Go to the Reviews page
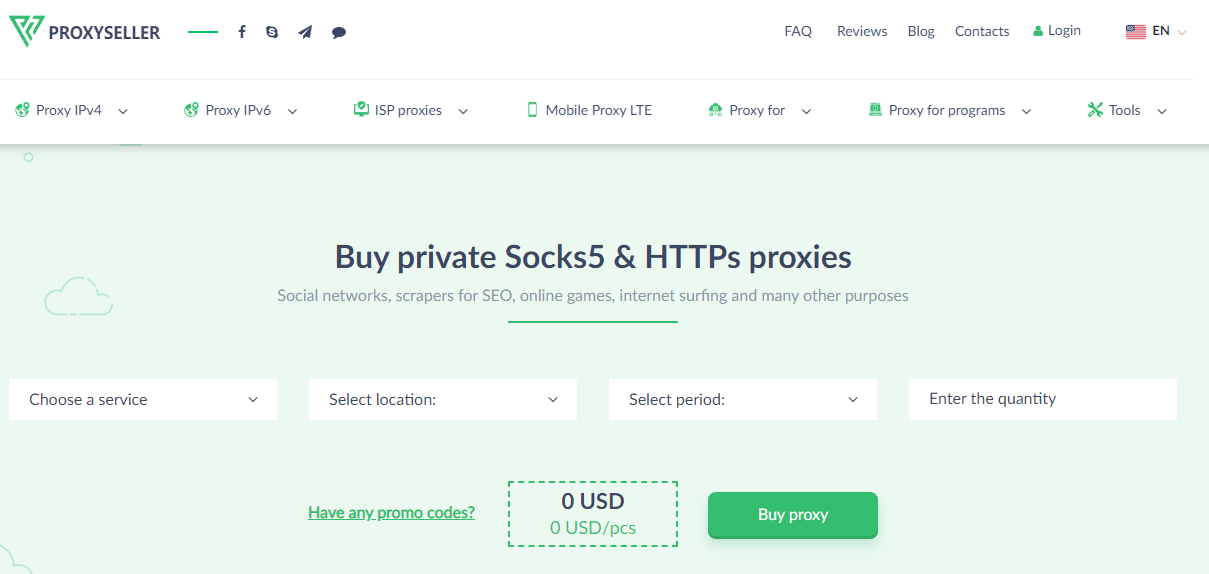This screenshot has width=1209, height=574. 862,31
